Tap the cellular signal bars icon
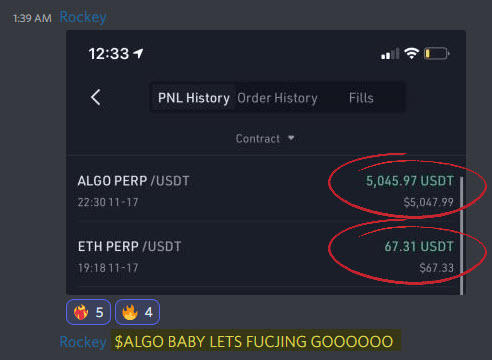The image size is (492, 360). [x=390, y=54]
